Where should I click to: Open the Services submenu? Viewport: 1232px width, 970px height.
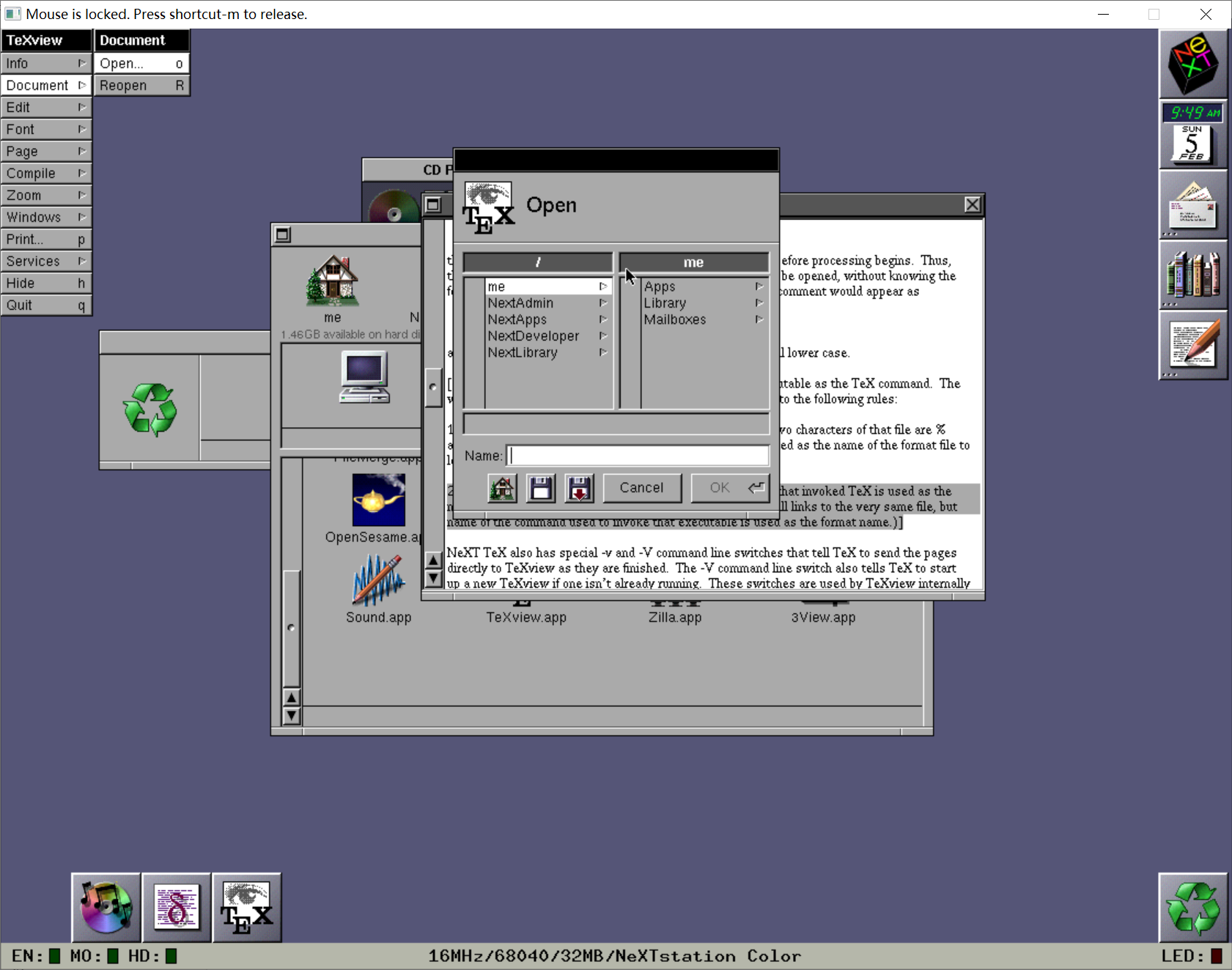[x=46, y=261]
